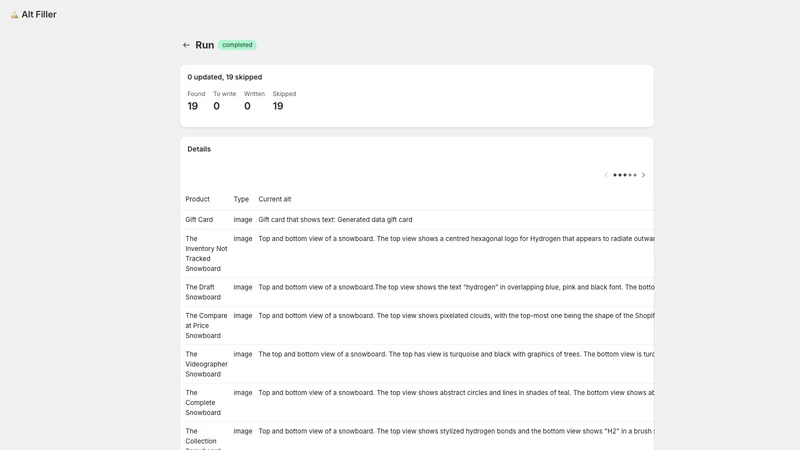Screen dimensions: 800x450
Task: Click alt text mentioning centred hexagonal logo
Action: click(456, 239)
